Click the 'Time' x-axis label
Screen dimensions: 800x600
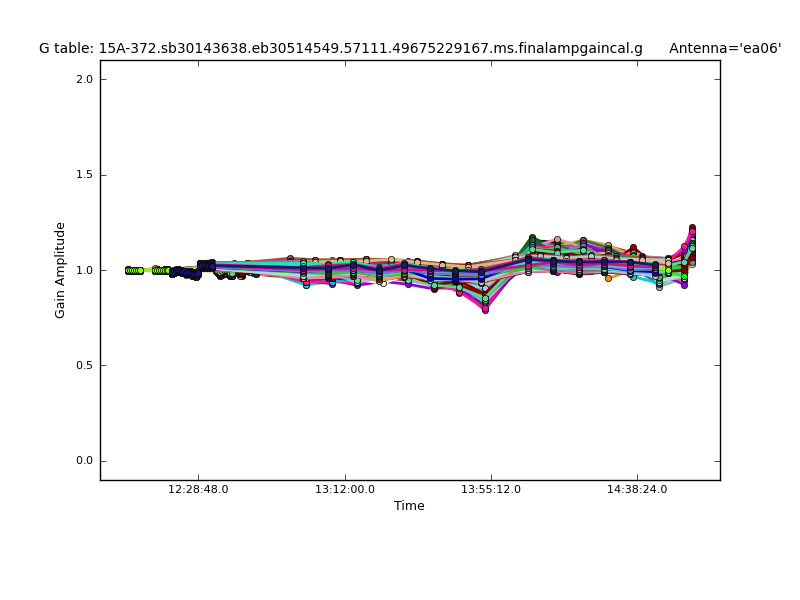click(x=409, y=506)
